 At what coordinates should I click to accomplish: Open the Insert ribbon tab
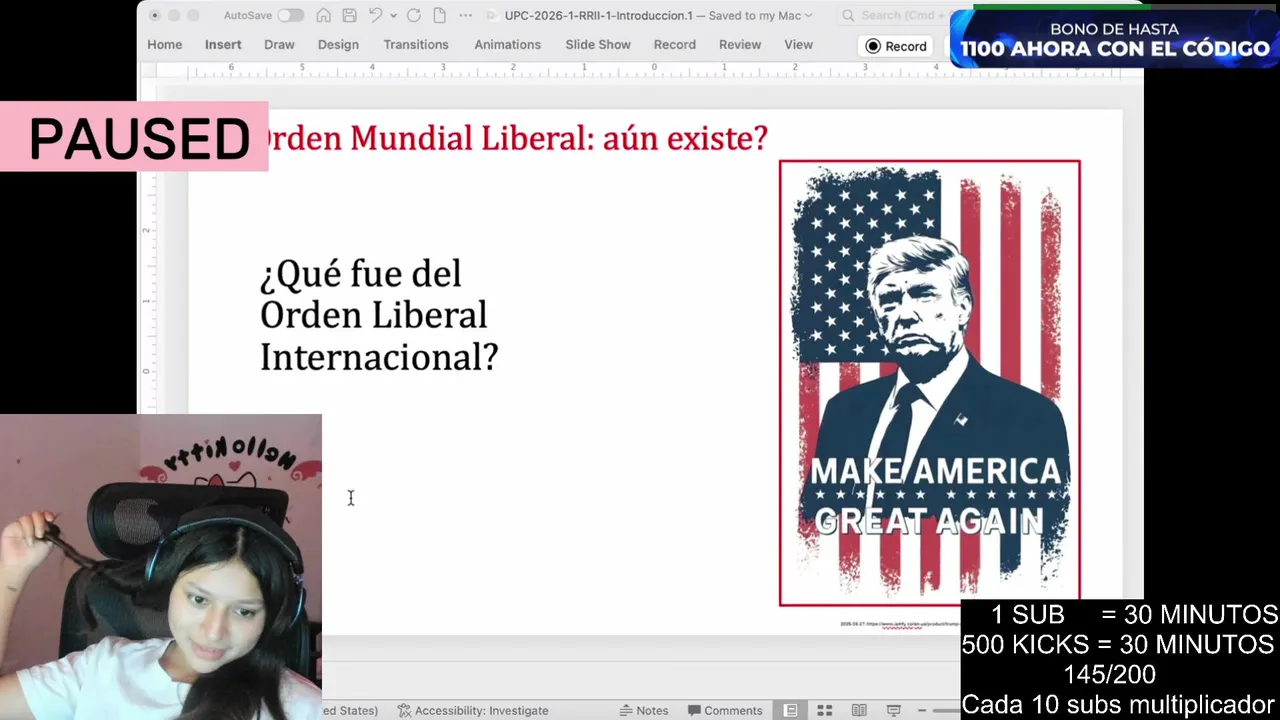click(x=223, y=45)
